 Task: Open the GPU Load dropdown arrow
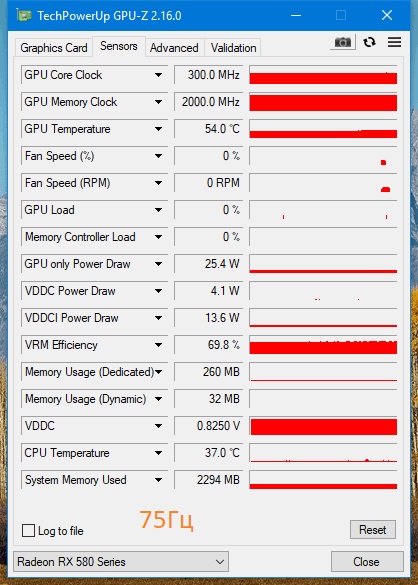(159, 210)
